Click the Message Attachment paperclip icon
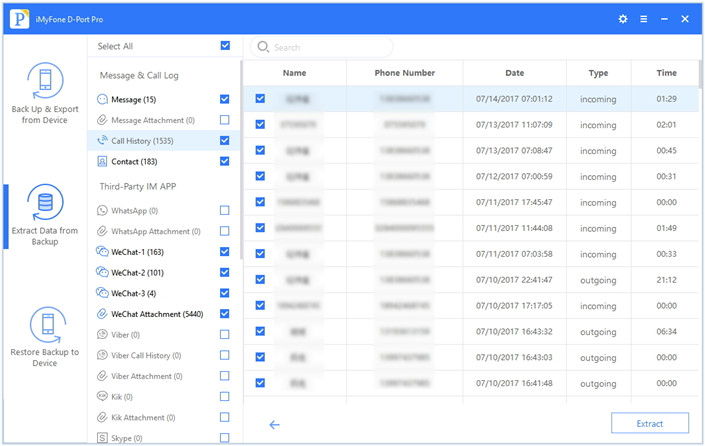 click(x=103, y=120)
